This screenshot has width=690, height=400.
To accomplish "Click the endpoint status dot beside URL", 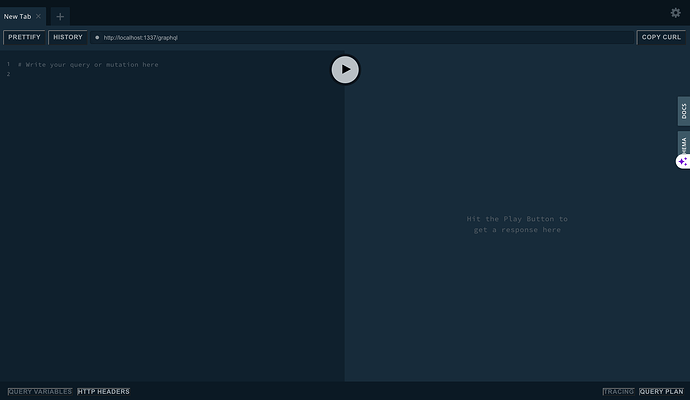I will click(x=97, y=37).
